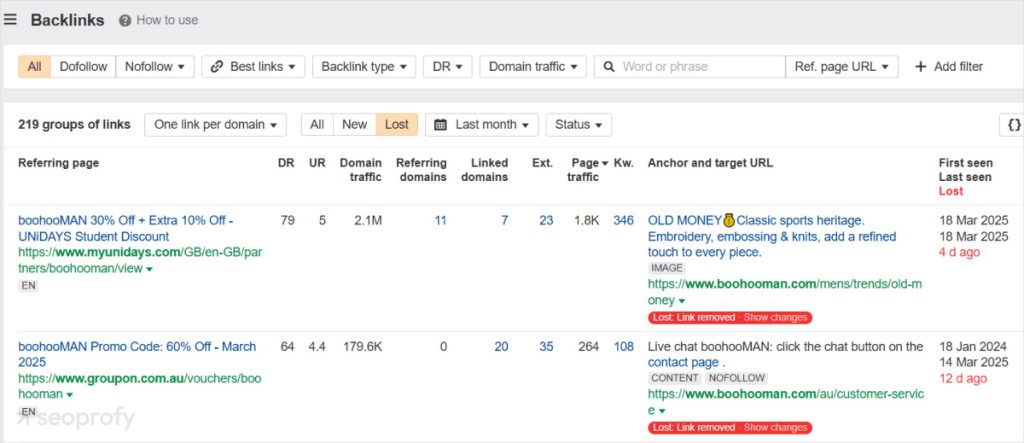Sort by the UR column header

tap(317, 163)
